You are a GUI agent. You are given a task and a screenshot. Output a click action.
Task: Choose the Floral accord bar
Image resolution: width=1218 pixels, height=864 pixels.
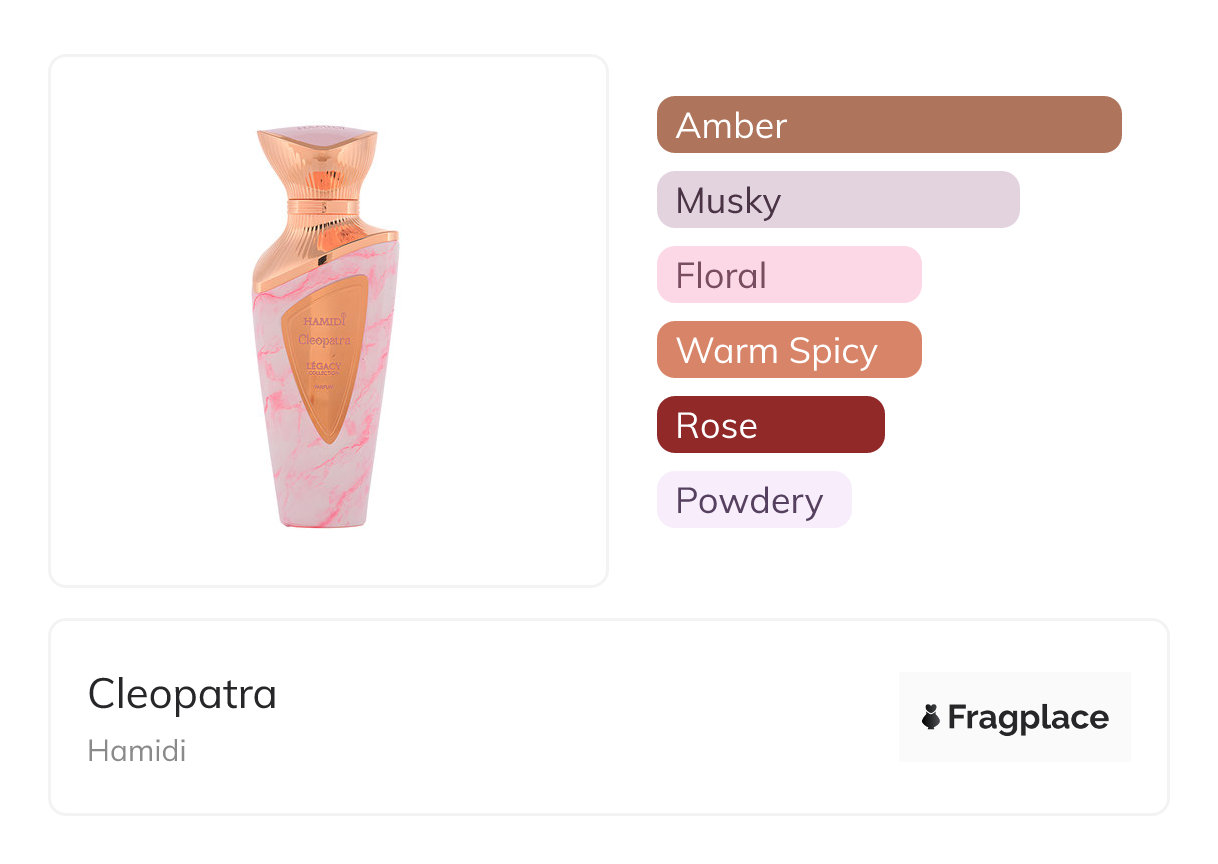point(788,275)
